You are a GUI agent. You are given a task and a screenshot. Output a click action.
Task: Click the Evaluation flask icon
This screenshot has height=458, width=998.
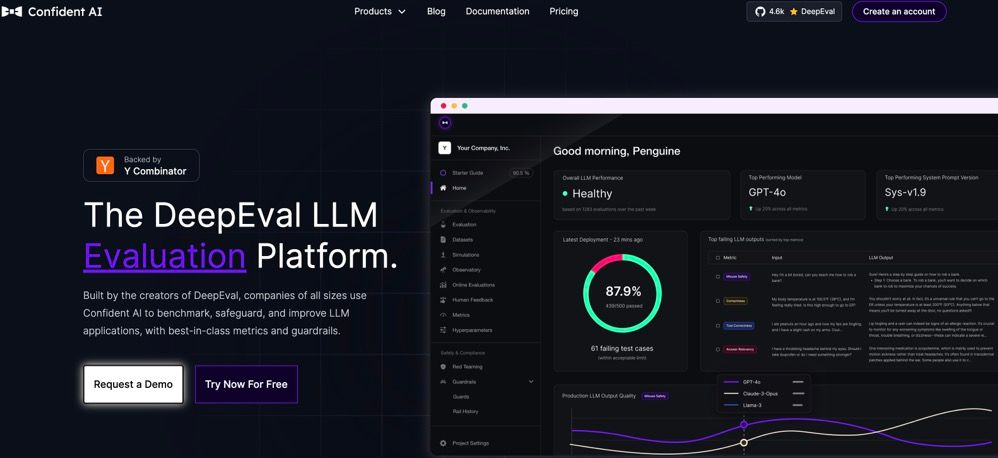[443, 225]
